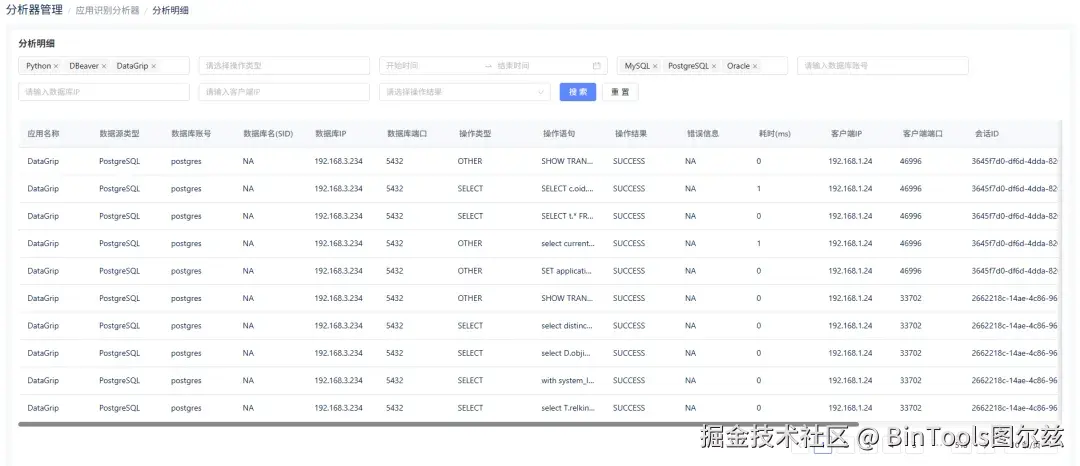Click the 数据库名(SID) column header

pos(268,134)
